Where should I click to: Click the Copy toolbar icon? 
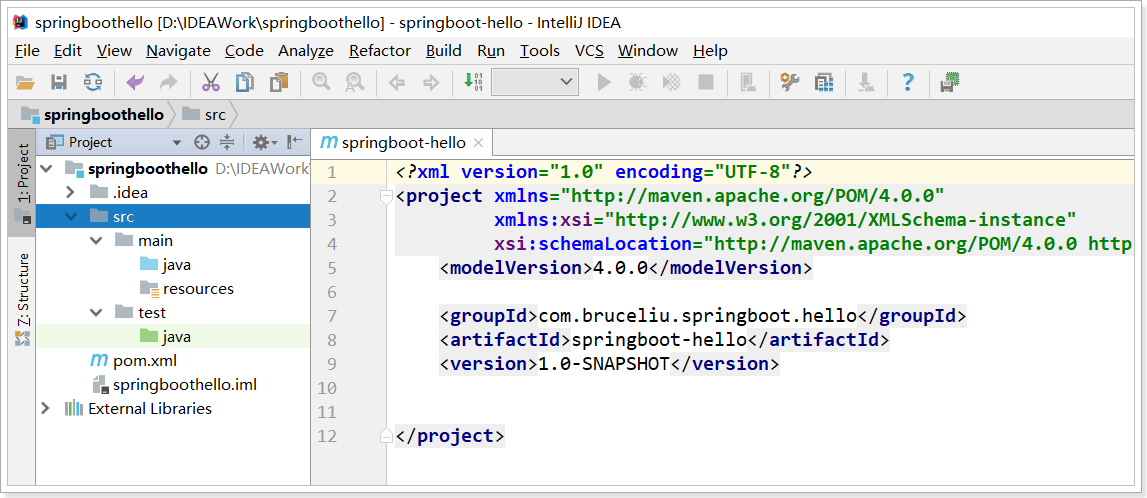coord(244,82)
